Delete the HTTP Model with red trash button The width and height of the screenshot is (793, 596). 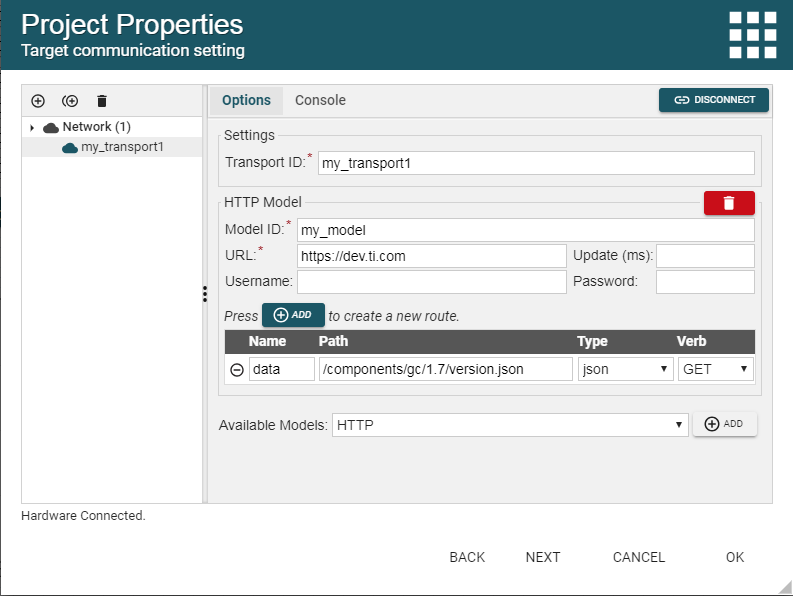click(729, 203)
